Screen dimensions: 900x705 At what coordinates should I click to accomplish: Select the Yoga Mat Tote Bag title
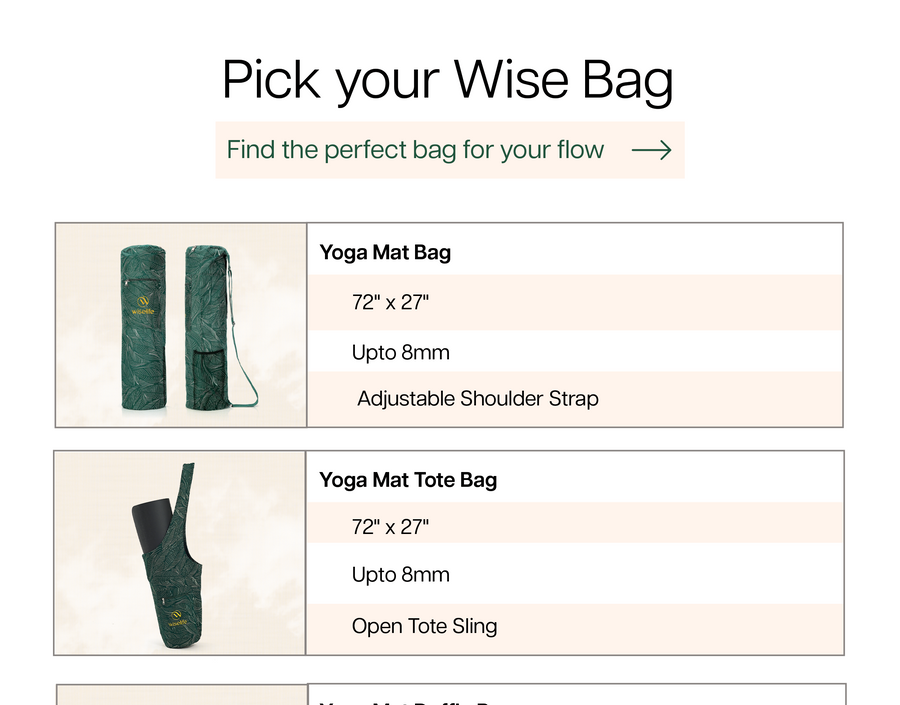(408, 480)
